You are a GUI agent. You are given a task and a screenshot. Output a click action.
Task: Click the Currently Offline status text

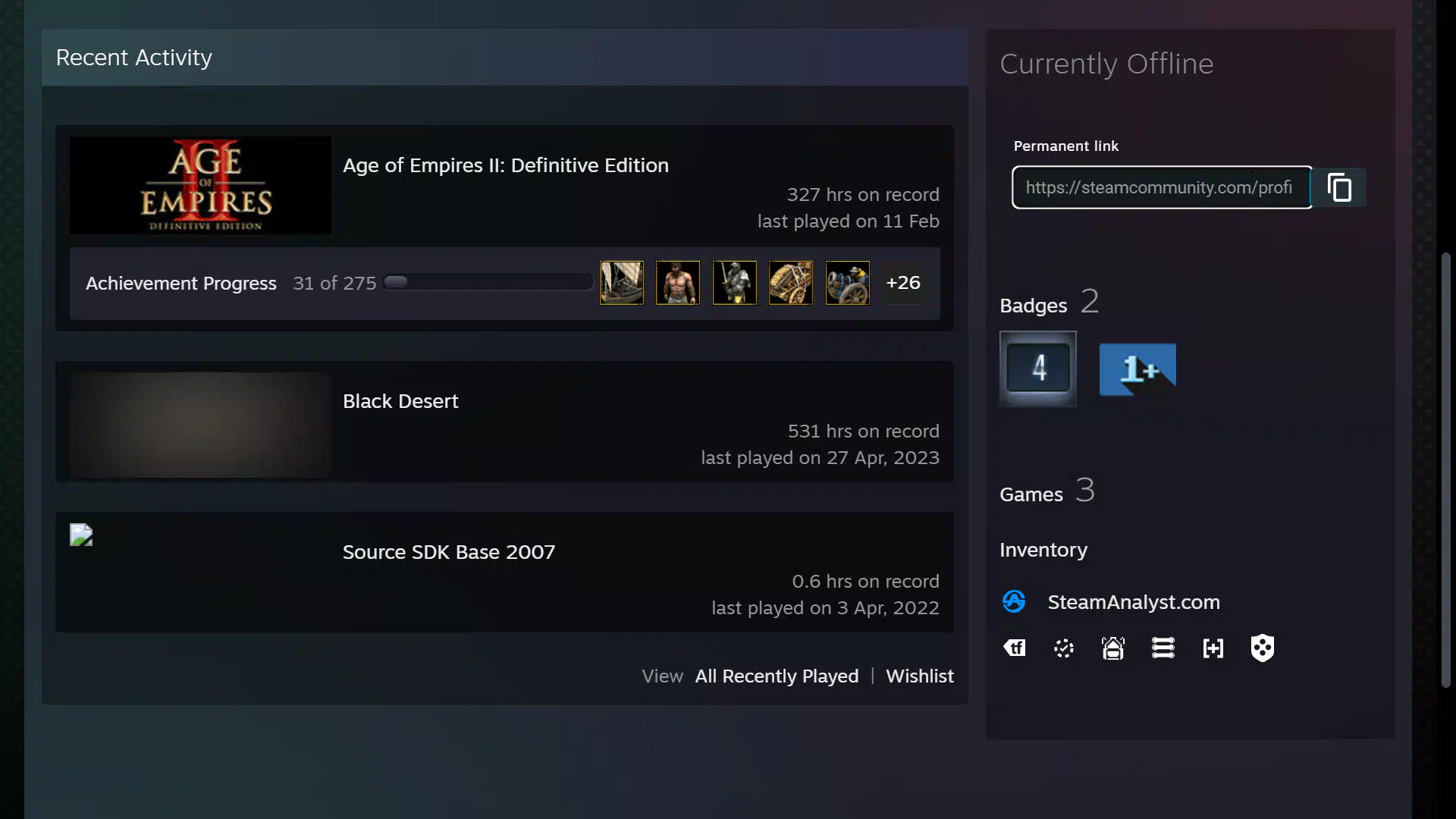point(1106,64)
